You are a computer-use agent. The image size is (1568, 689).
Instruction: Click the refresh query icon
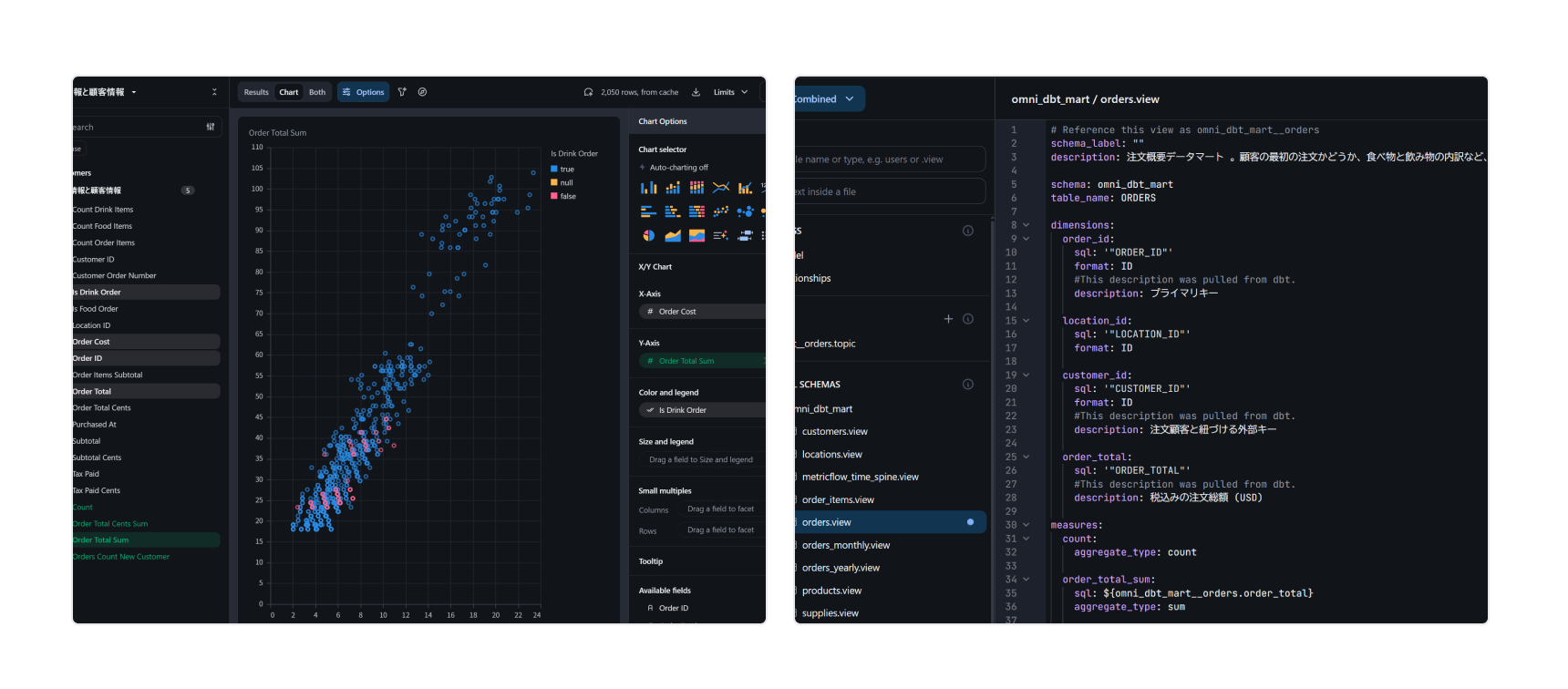pyautogui.click(x=588, y=92)
